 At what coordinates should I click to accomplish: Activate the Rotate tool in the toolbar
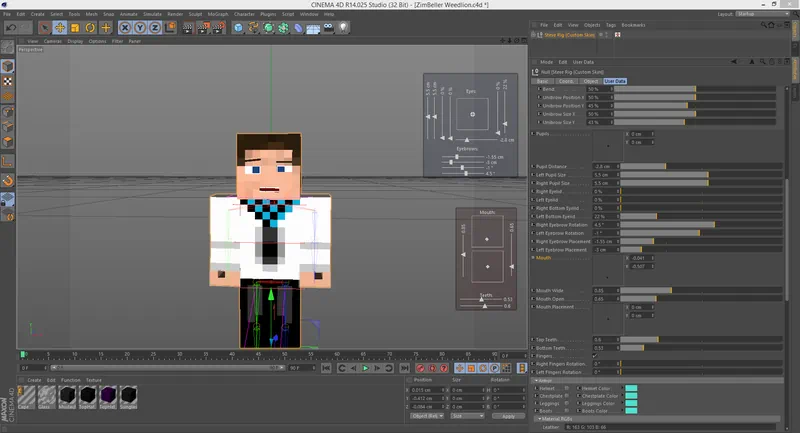(90, 28)
